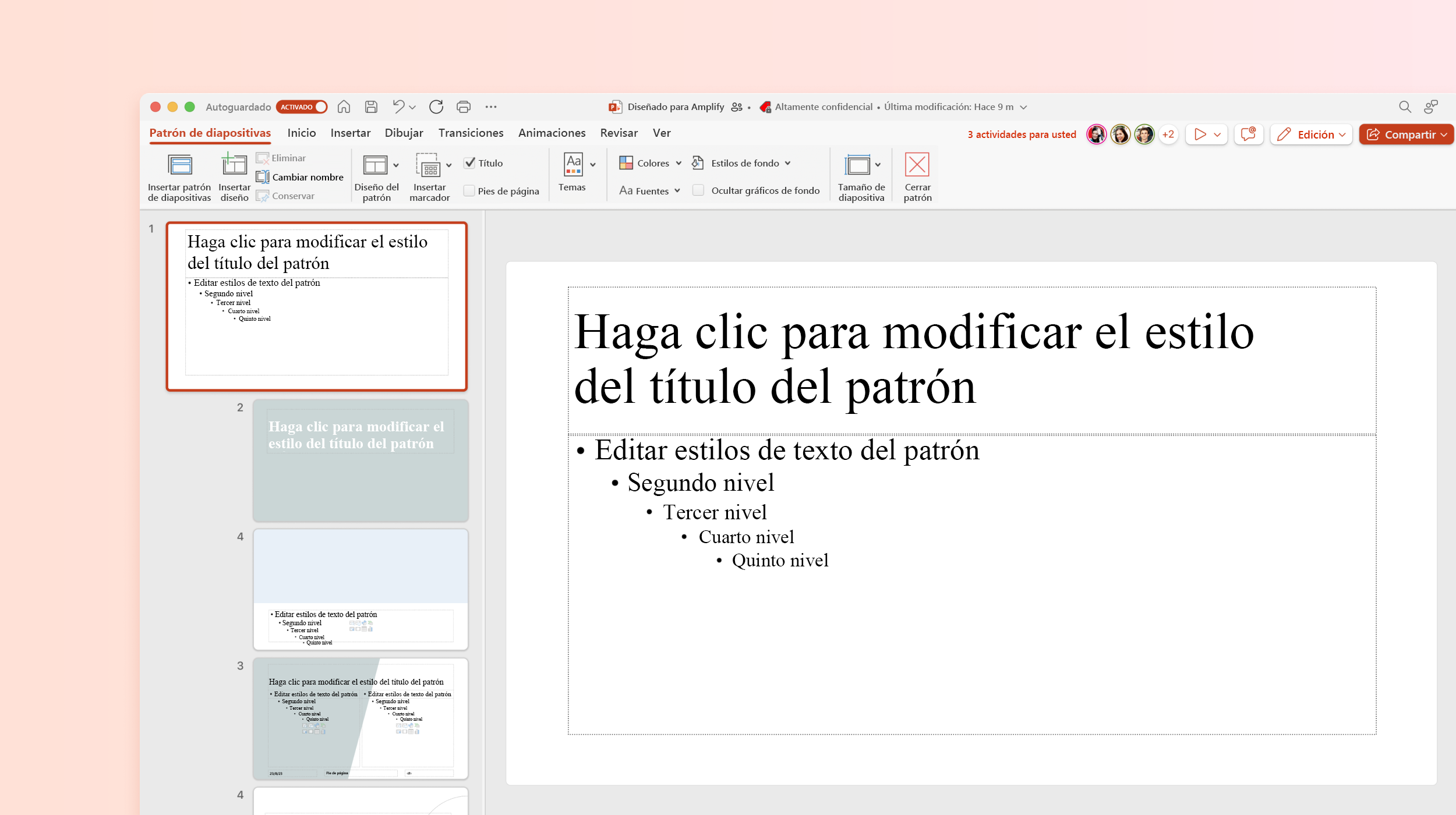This screenshot has width=1456, height=815.
Task: Open the more options ellipsis icon
Action: pos(491,107)
